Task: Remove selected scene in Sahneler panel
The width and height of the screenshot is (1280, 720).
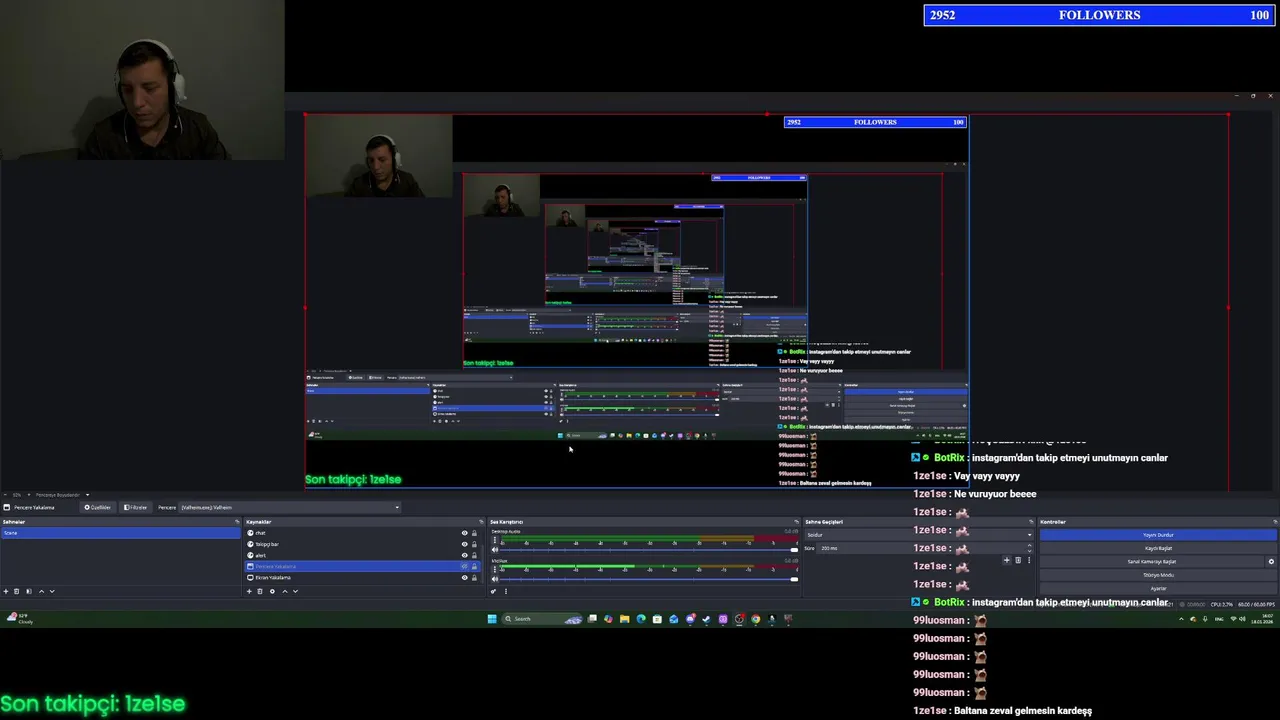Action: (16, 591)
